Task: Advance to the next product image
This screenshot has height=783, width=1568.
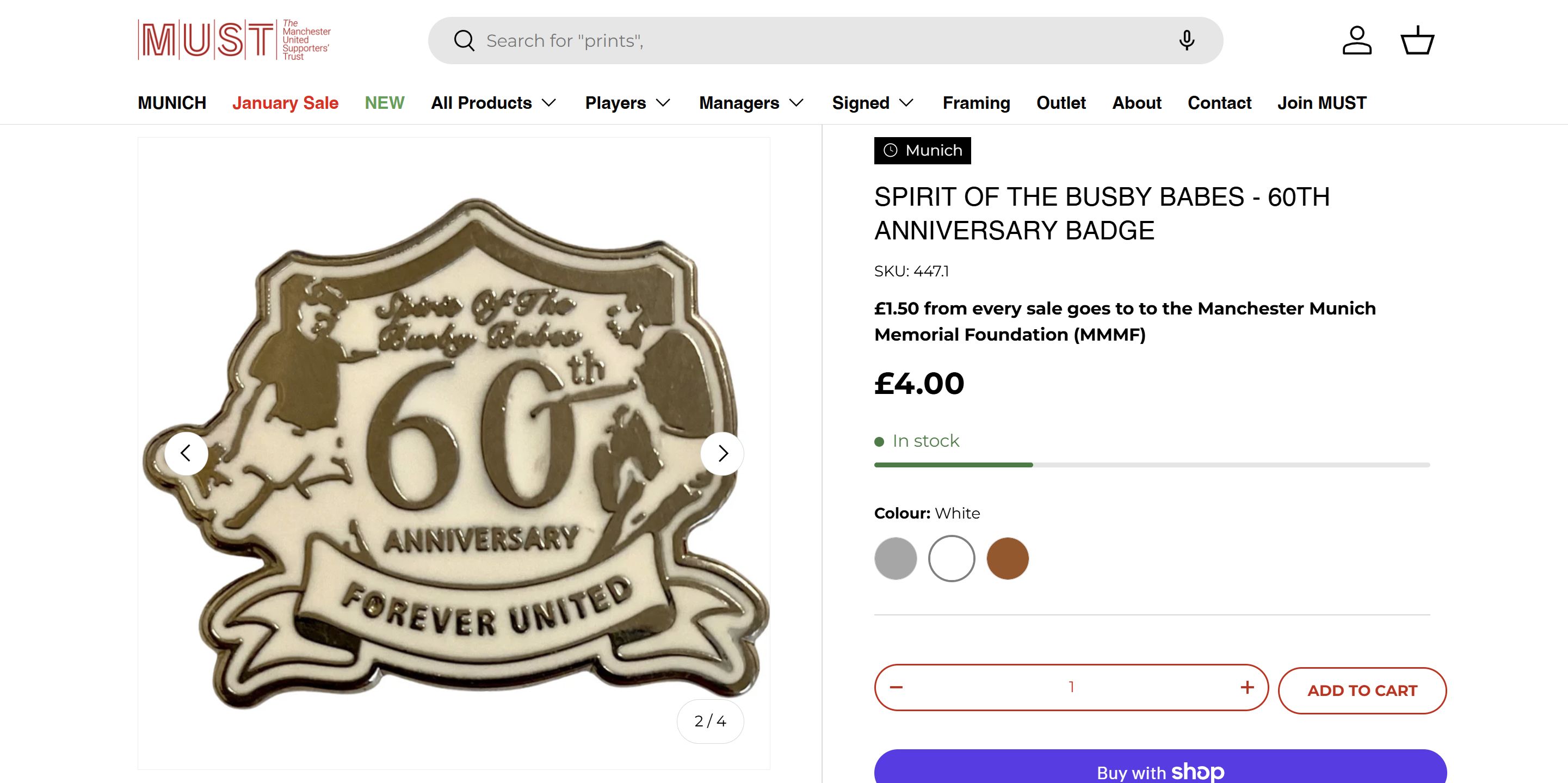Action: (723, 454)
